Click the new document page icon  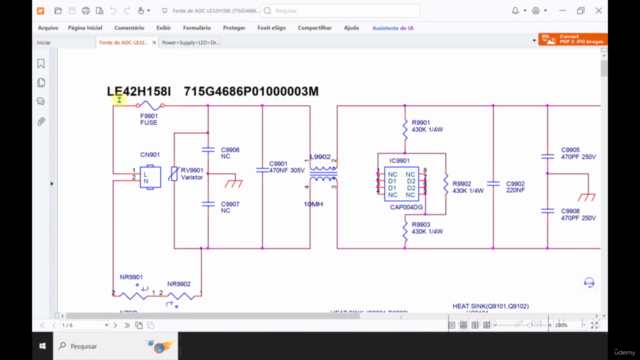[x=100, y=11]
